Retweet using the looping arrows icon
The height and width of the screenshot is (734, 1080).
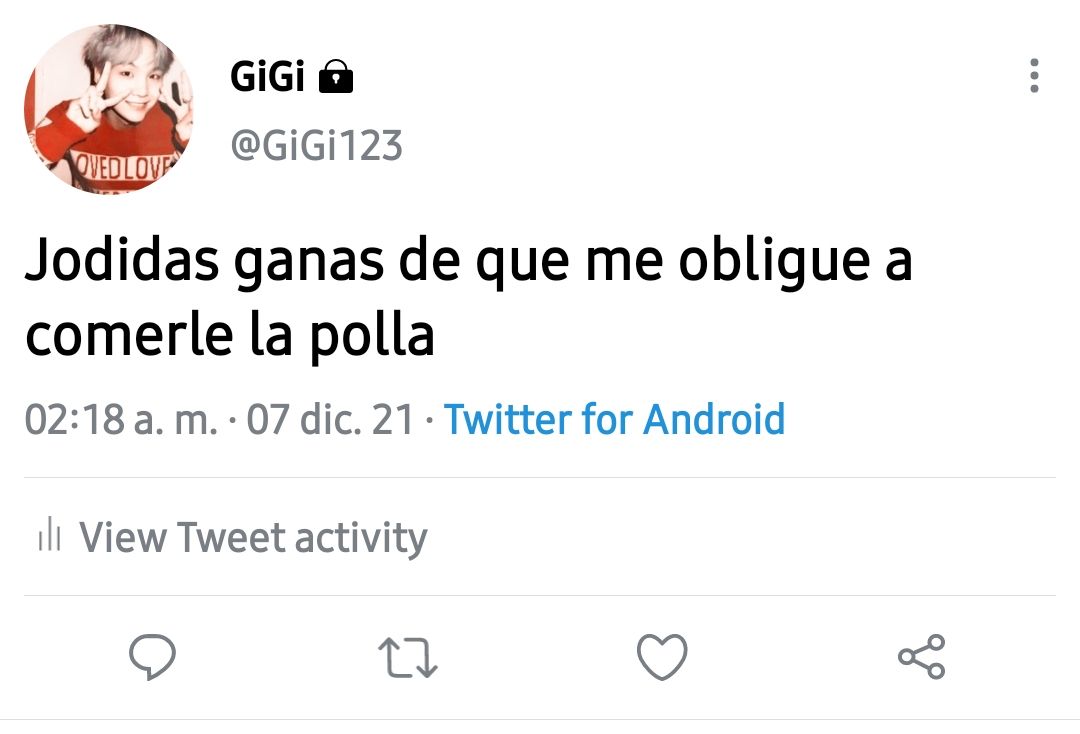click(408, 658)
